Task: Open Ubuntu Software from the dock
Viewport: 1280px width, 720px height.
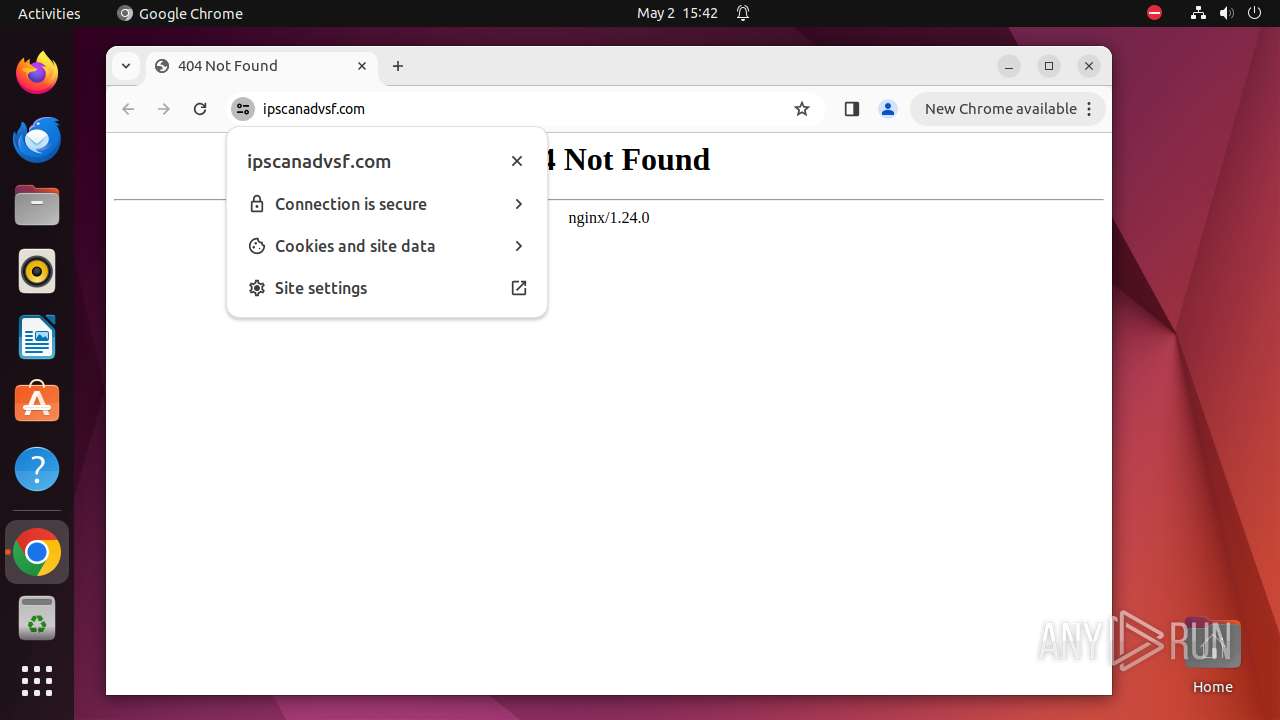Action: click(x=37, y=403)
